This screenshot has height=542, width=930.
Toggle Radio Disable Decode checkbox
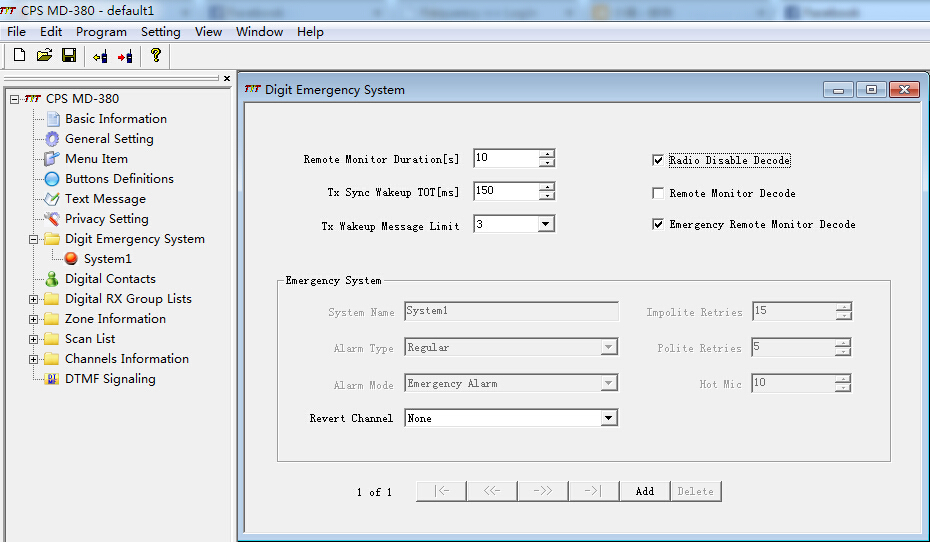click(658, 160)
